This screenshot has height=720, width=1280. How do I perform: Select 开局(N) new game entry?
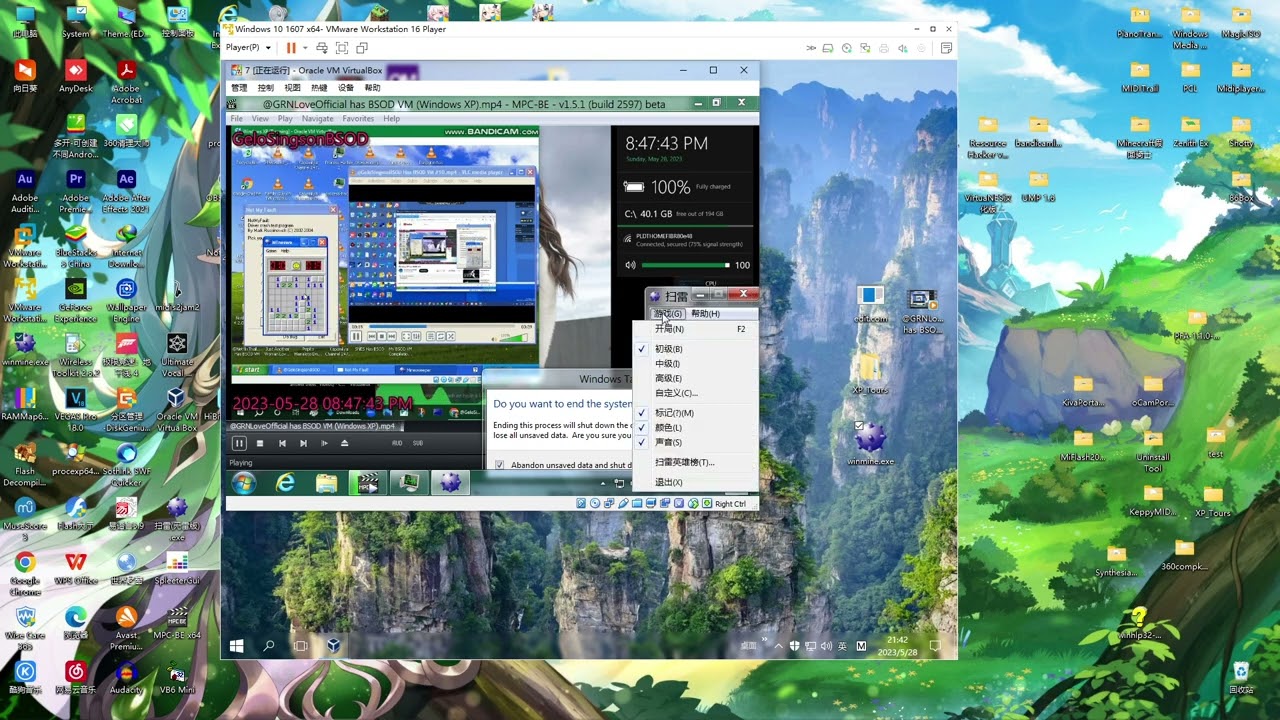693,329
